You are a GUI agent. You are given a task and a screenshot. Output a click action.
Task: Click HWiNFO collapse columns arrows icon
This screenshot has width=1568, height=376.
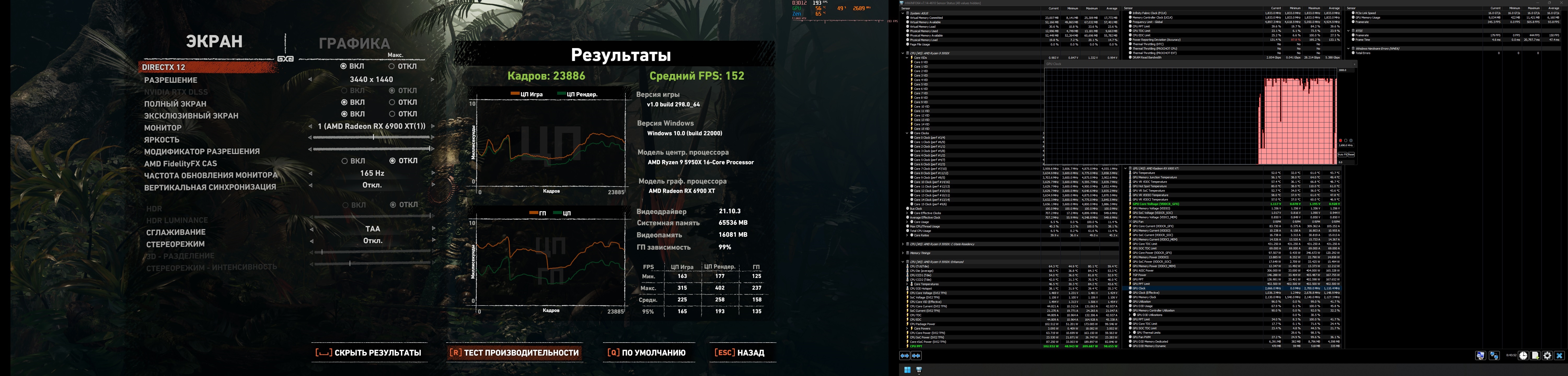click(916, 356)
